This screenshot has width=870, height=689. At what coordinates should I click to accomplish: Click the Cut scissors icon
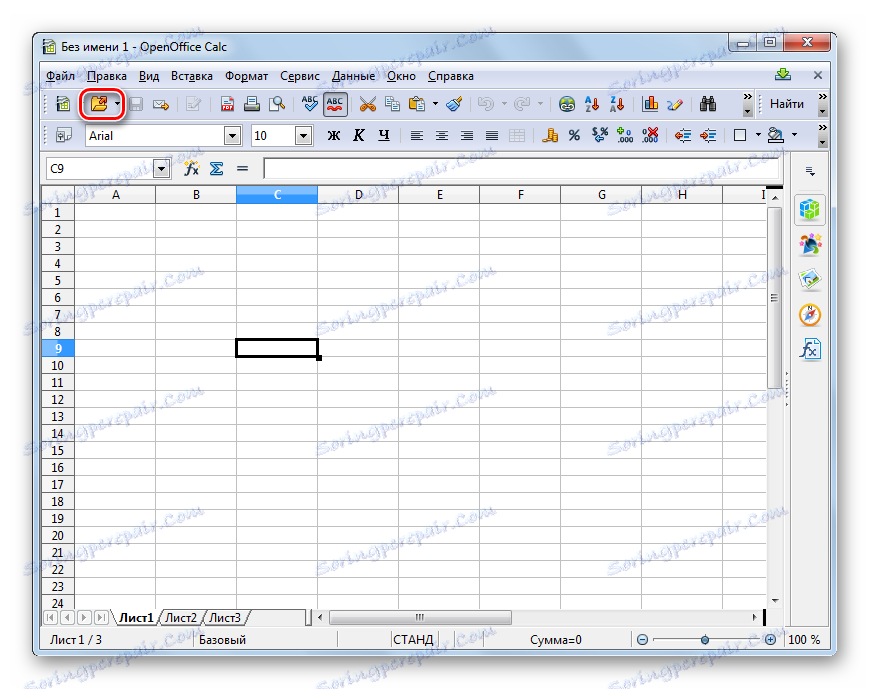click(x=367, y=104)
